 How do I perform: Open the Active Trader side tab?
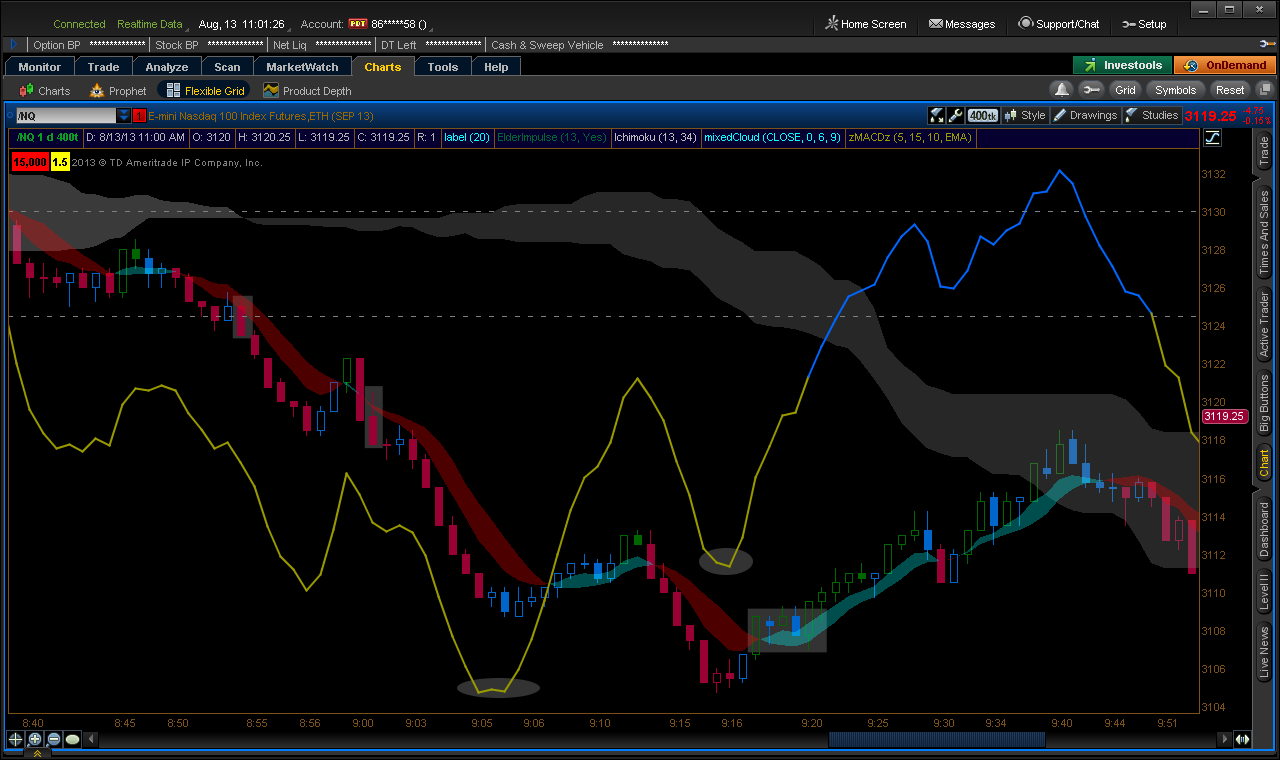pyautogui.click(x=1264, y=326)
